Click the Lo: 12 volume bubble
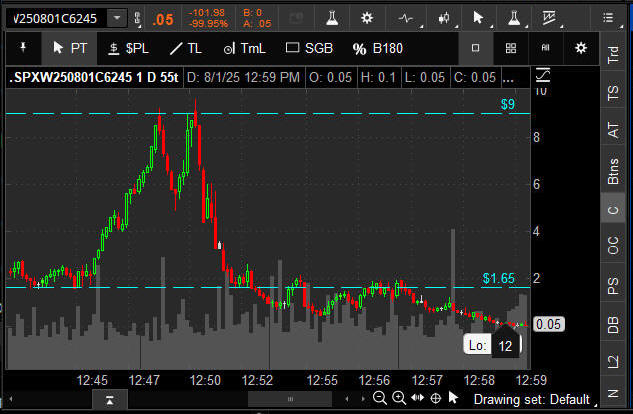 493,345
